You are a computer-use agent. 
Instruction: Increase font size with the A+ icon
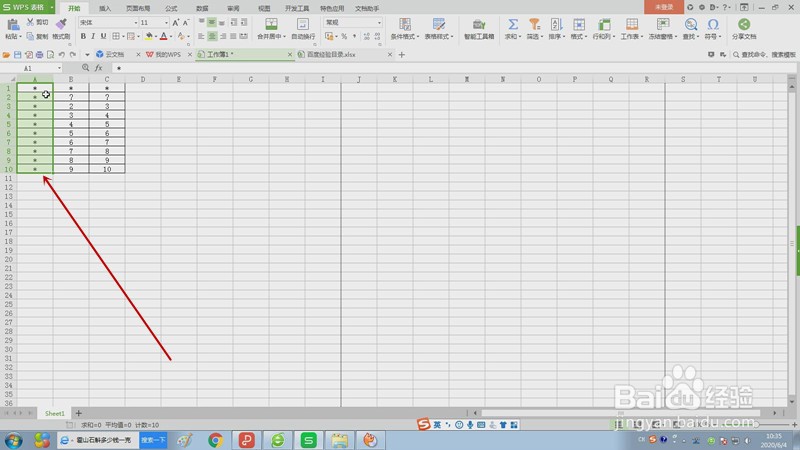click(176, 22)
